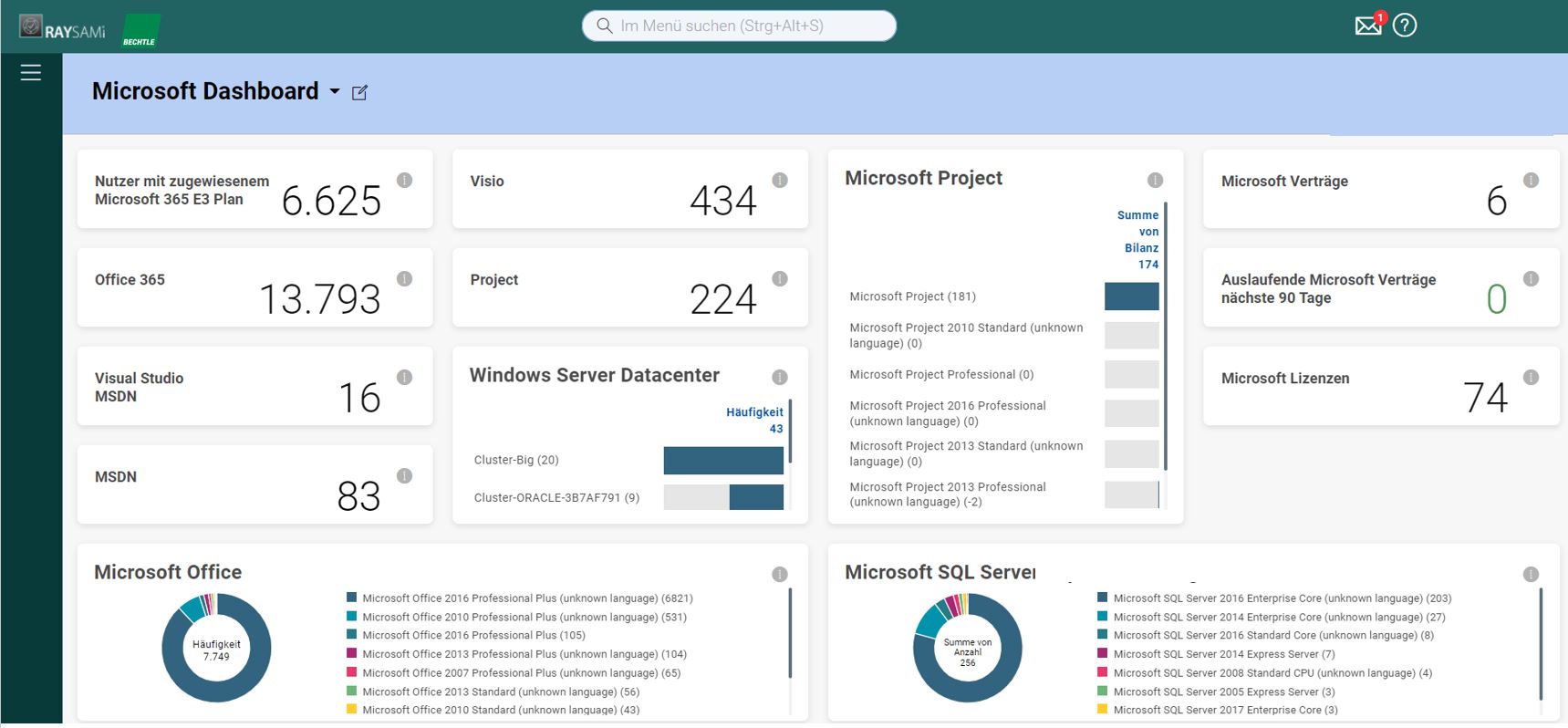Click info icon on Windows Server Datacenter
The width and height of the screenshot is (1568, 728).
coord(780,377)
